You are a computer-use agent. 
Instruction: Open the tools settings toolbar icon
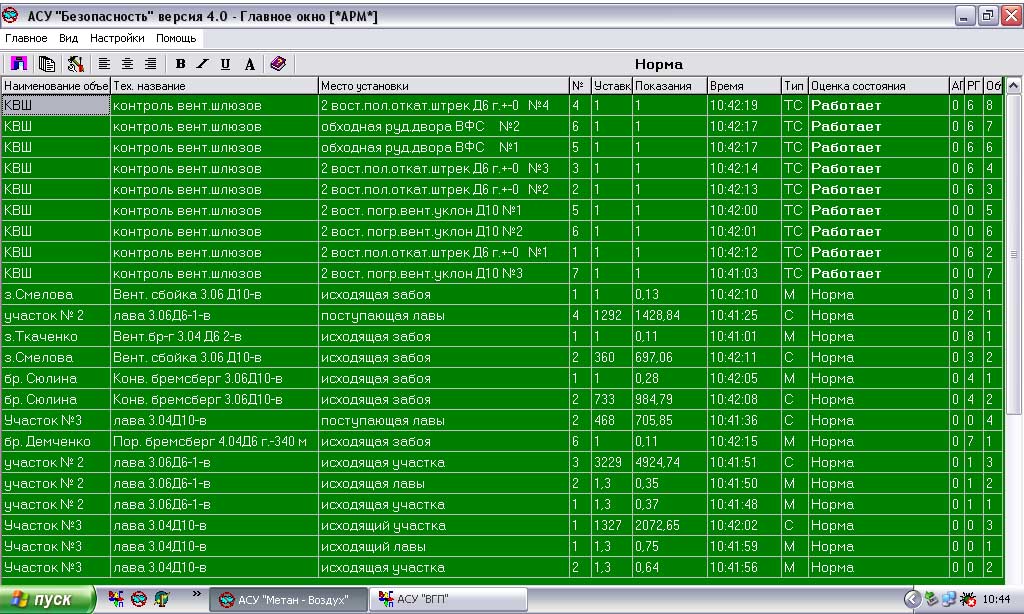pos(75,64)
